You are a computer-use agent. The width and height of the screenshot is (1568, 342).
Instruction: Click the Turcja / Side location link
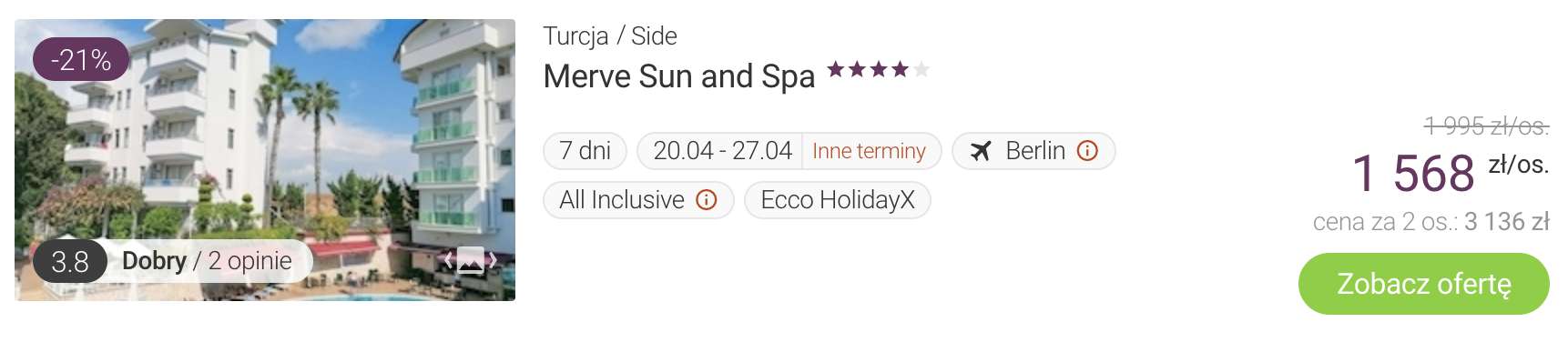coord(610,36)
